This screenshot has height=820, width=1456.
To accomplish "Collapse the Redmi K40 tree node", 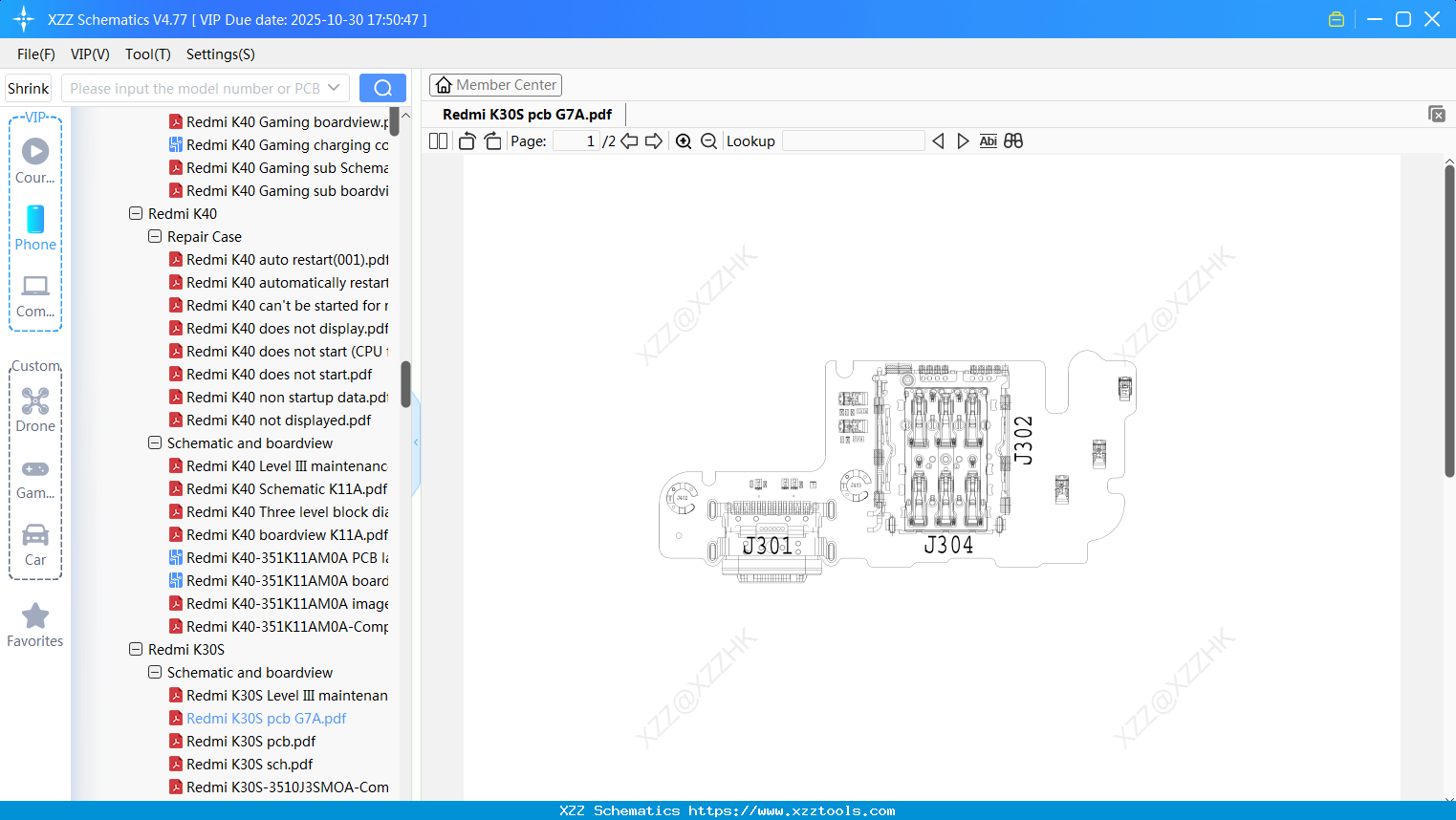I will click(x=136, y=213).
